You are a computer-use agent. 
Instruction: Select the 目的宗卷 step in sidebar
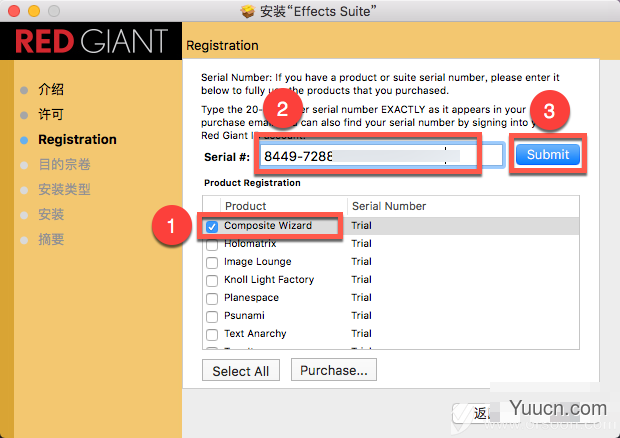[x=64, y=164]
